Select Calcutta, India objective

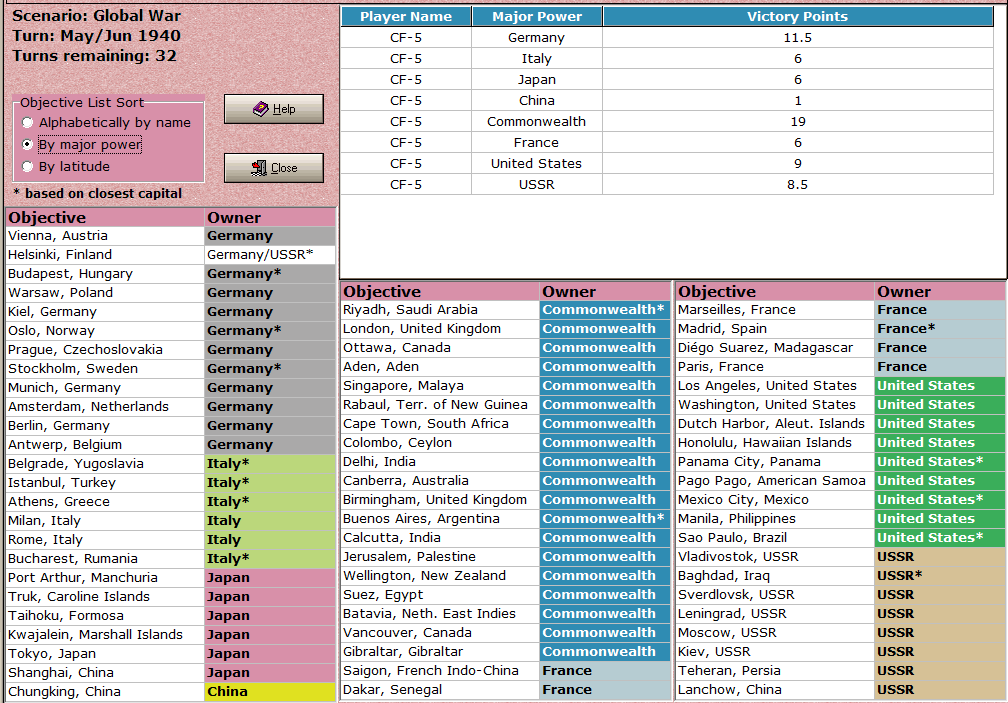coord(440,538)
